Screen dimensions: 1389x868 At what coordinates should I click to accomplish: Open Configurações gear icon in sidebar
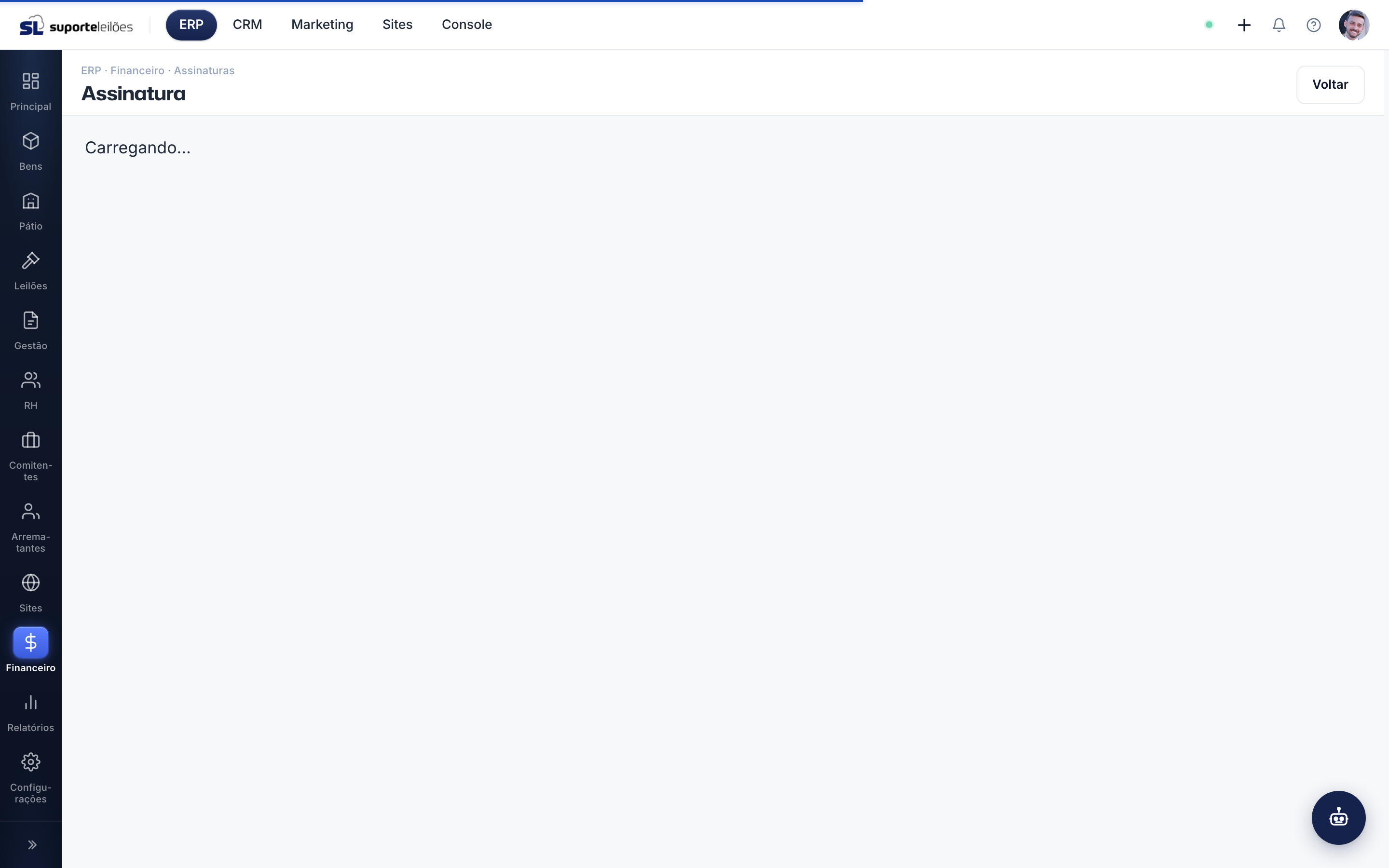pos(30,761)
